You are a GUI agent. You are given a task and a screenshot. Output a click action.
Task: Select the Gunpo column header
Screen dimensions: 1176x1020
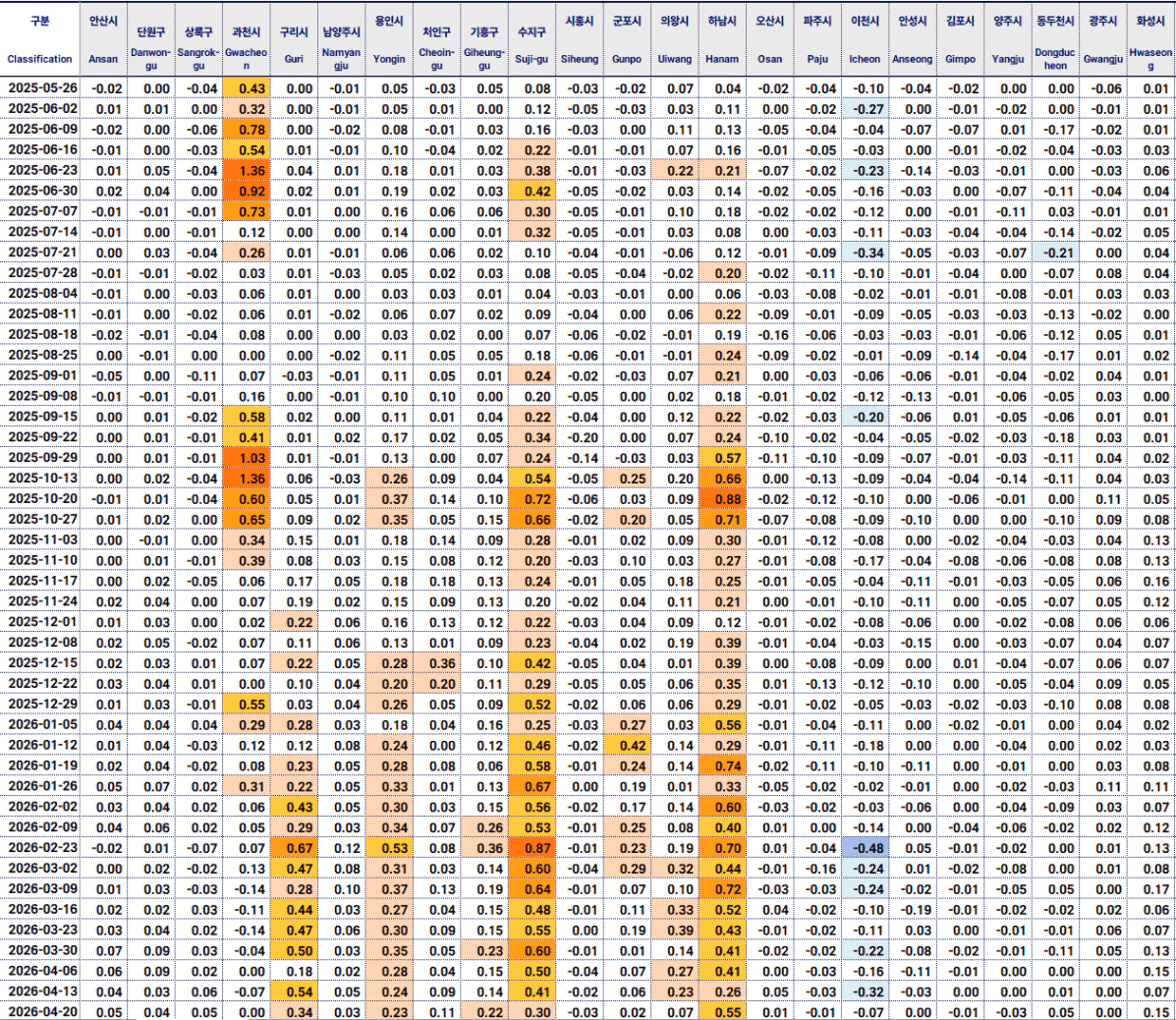coord(627,39)
